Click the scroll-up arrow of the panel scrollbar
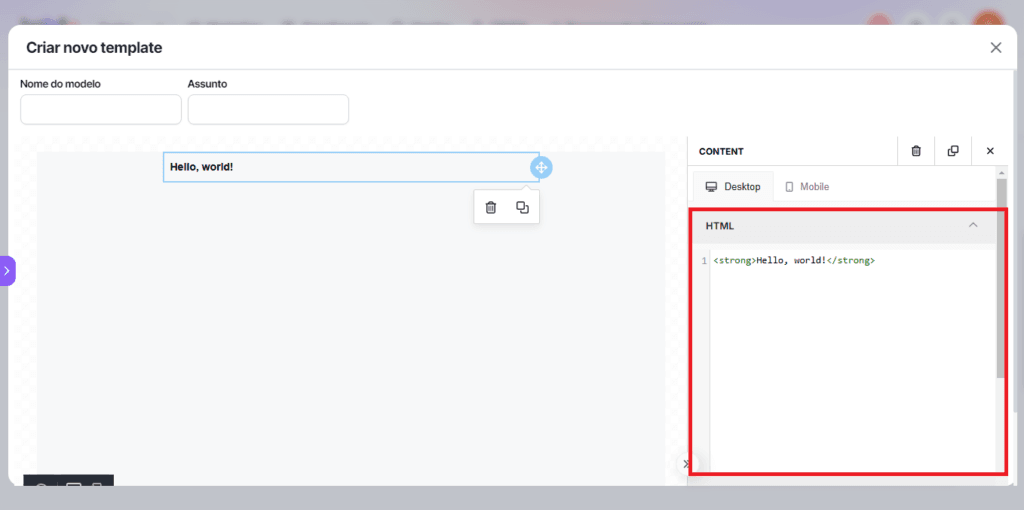The height and width of the screenshot is (510, 1024). (1001, 172)
